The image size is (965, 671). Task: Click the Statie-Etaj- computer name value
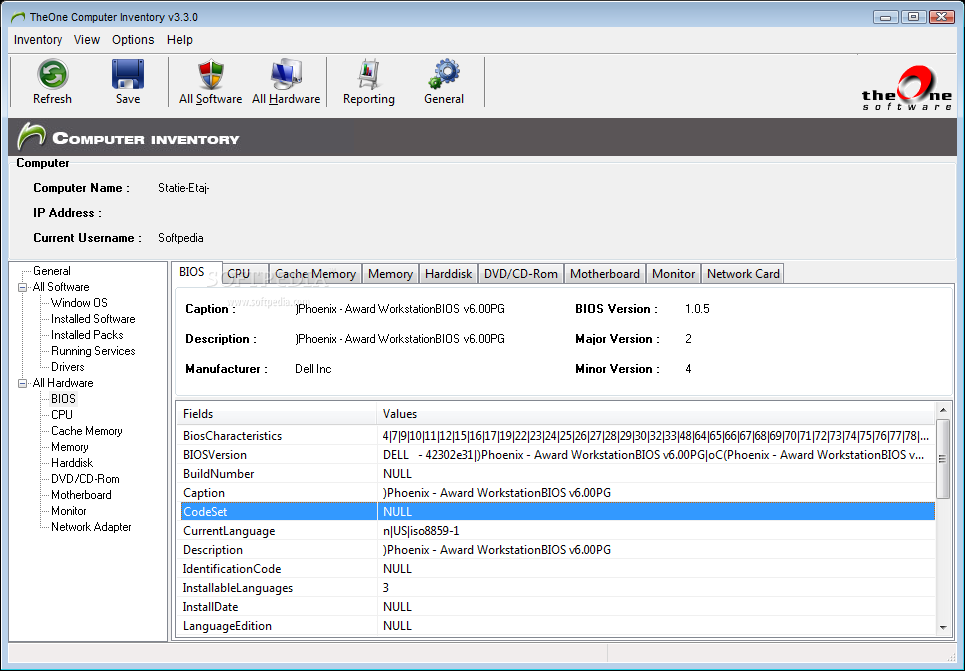tap(183, 188)
